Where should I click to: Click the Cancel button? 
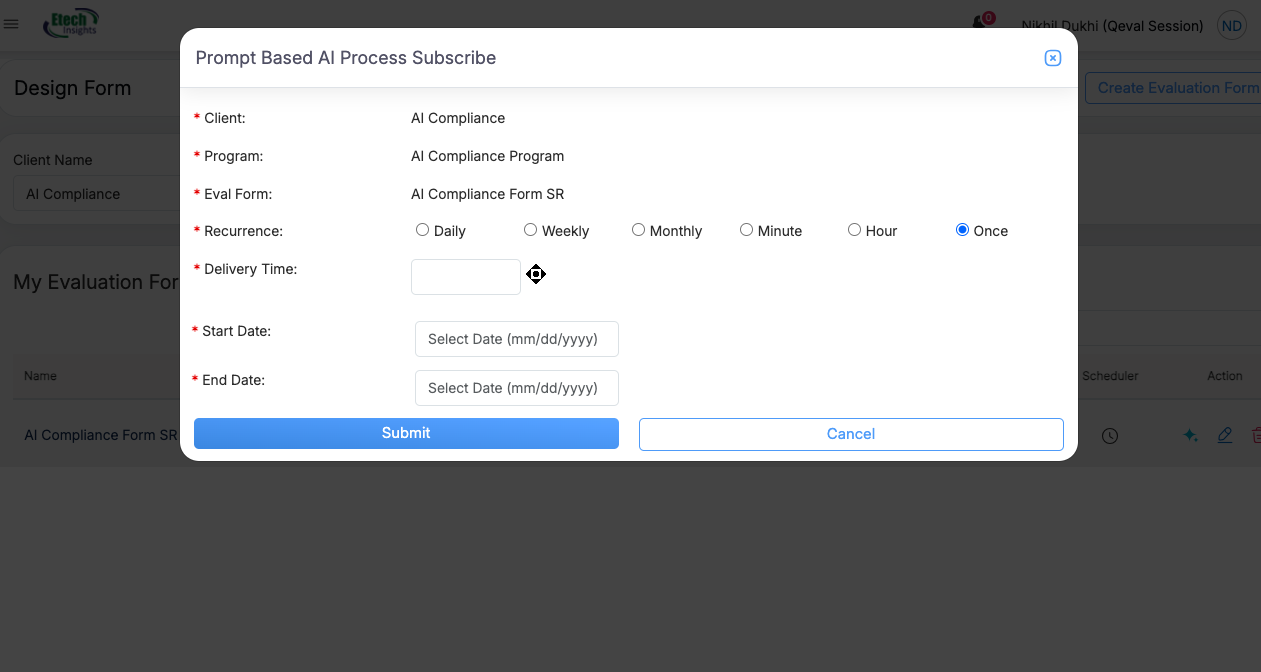pyautogui.click(x=850, y=434)
